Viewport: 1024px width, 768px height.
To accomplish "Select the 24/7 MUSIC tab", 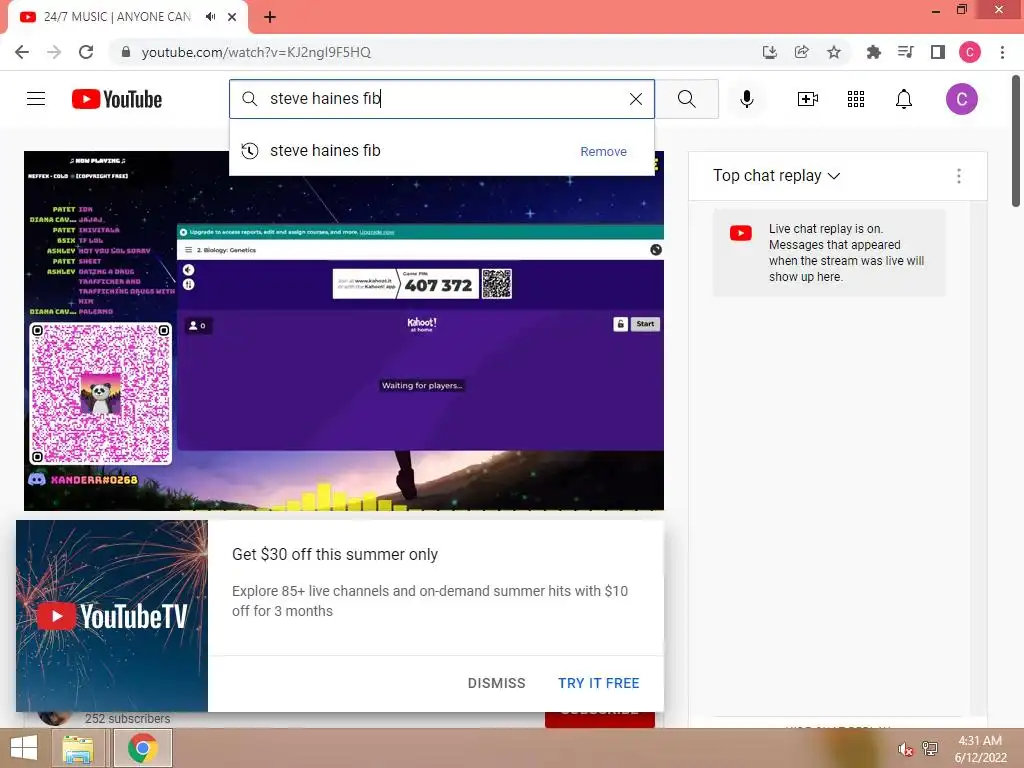I will (118, 17).
